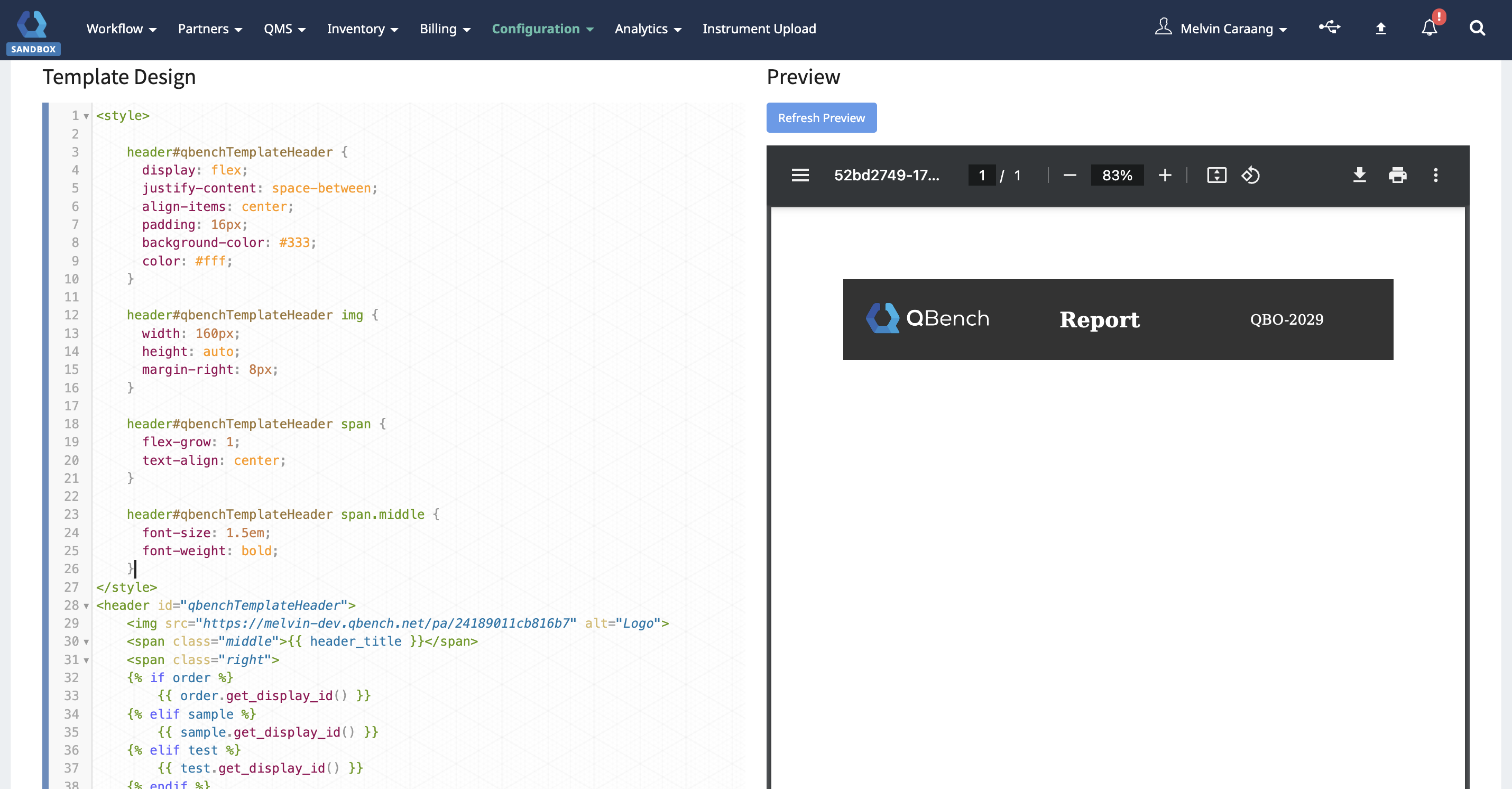Open the PDF sidebar hamburger menu
The width and height of the screenshot is (1512, 789).
tap(800, 175)
